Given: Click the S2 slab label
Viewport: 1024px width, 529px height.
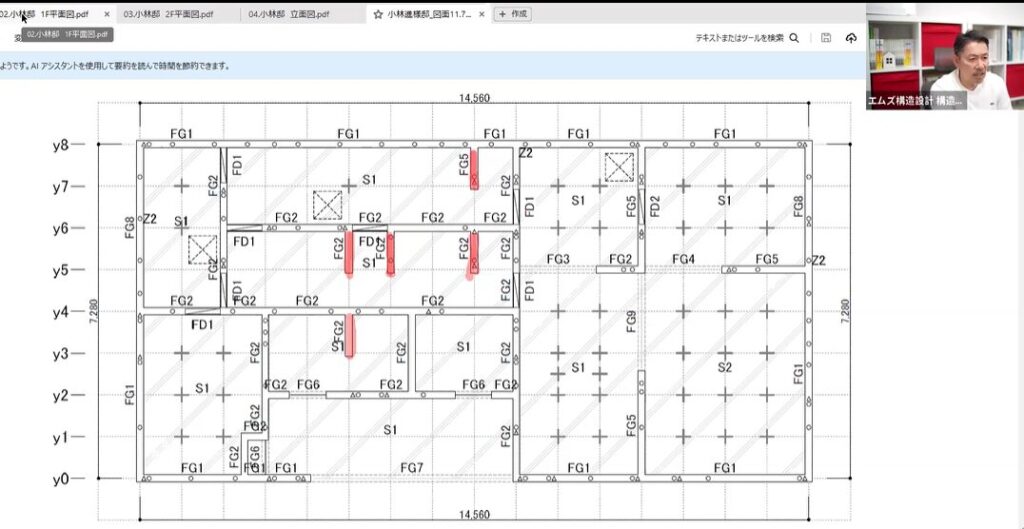Looking at the screenshot, I should pyautogui.click(x=724, y=367).
